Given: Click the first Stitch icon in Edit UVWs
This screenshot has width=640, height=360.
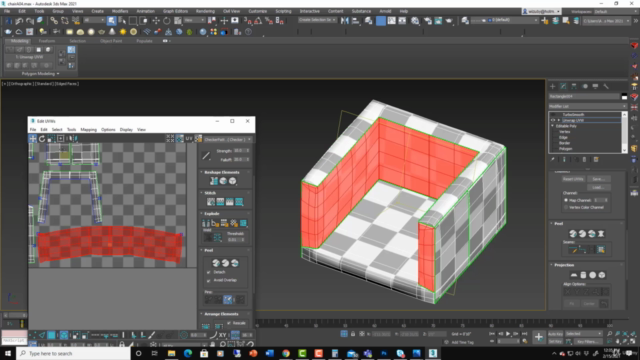Looking at the screenshot, I should click(211, 202).
